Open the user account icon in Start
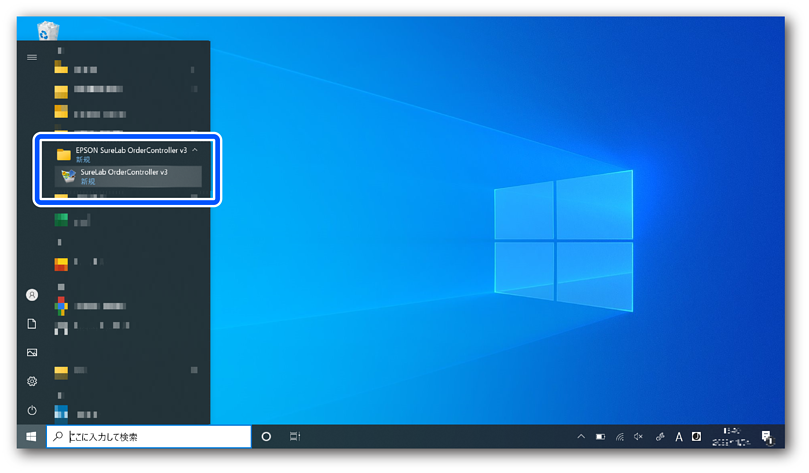This screenshot has height=473, width=809. tap(32, 295)
